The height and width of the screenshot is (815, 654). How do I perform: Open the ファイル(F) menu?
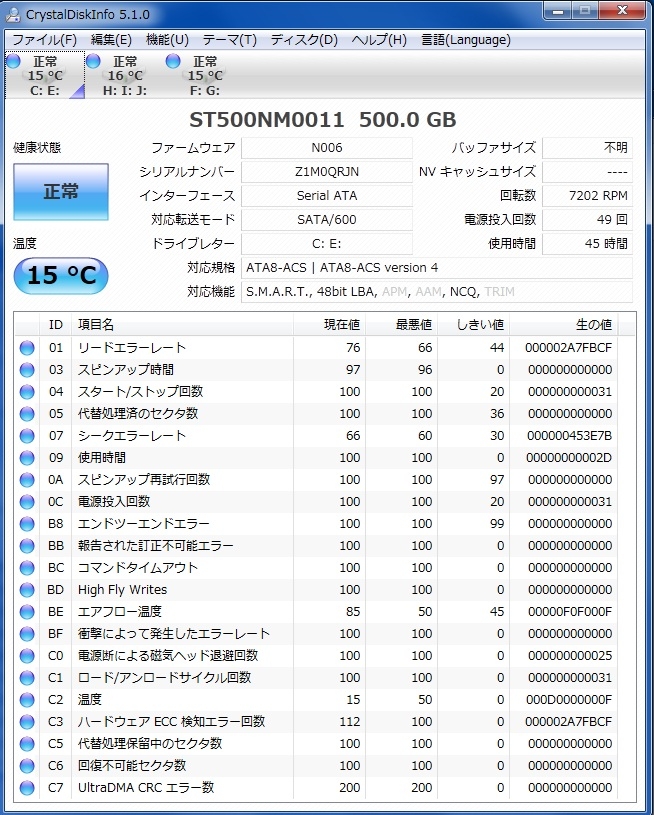point(44,40)
